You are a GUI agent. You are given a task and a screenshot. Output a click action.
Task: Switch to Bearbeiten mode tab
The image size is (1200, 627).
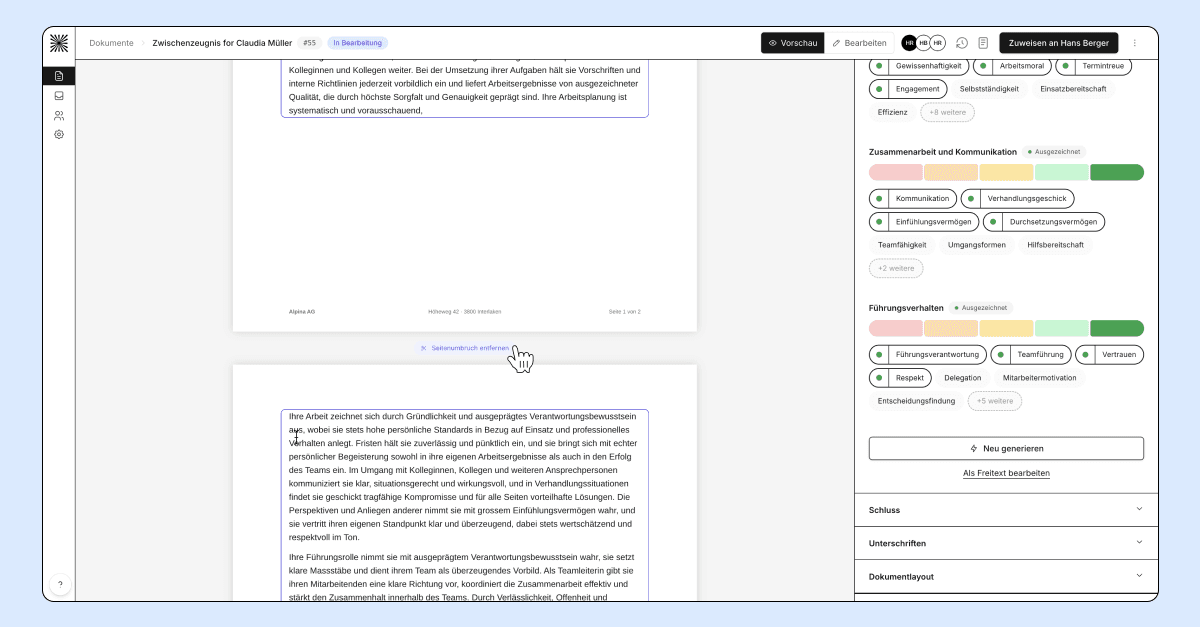[859, 43]
